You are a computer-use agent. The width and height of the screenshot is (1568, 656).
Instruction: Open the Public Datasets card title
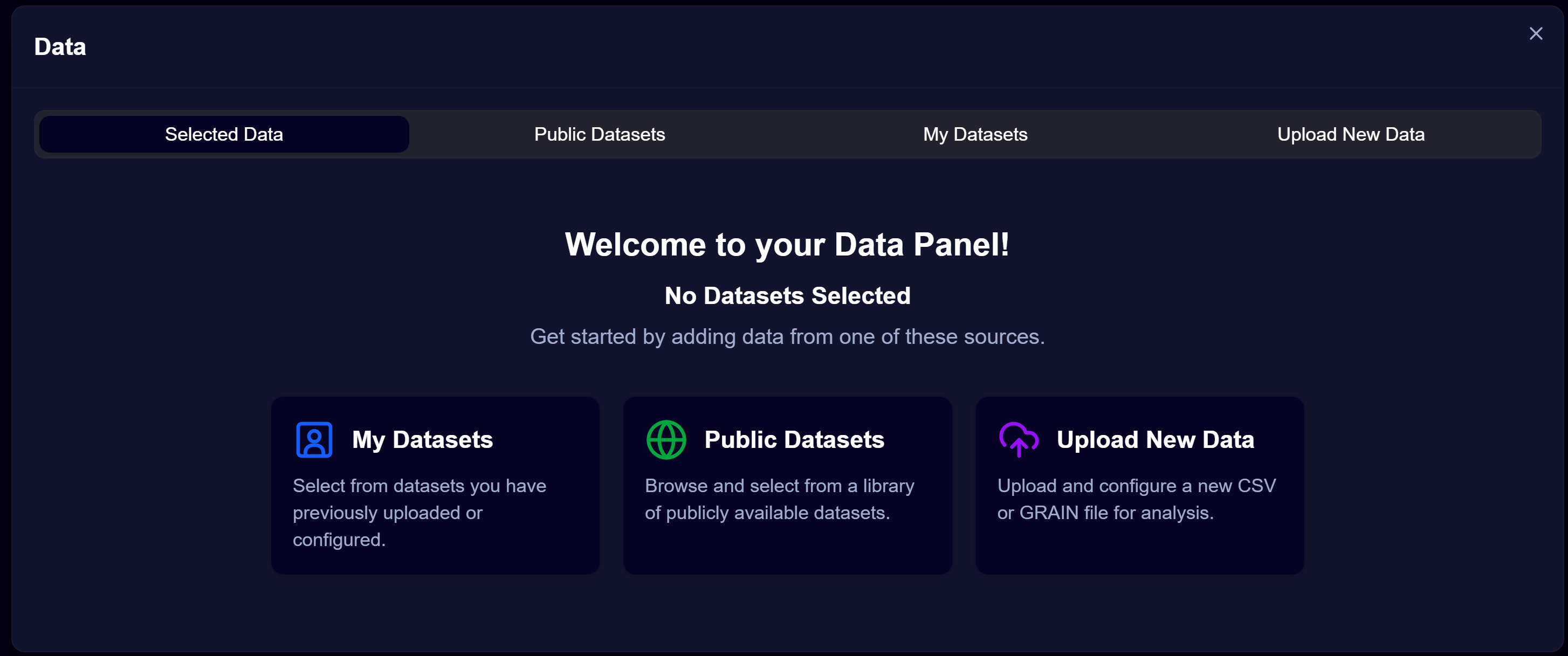794,439
